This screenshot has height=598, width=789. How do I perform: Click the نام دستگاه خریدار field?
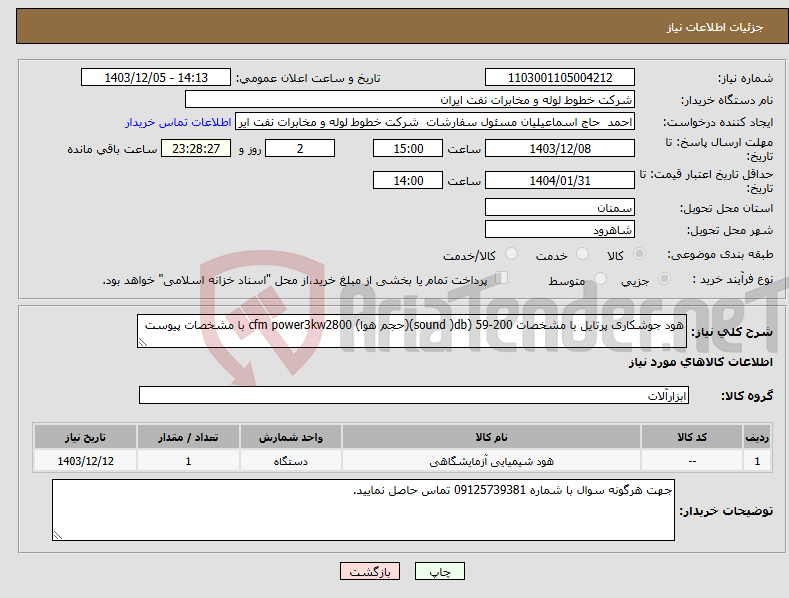tap(410, 100)
